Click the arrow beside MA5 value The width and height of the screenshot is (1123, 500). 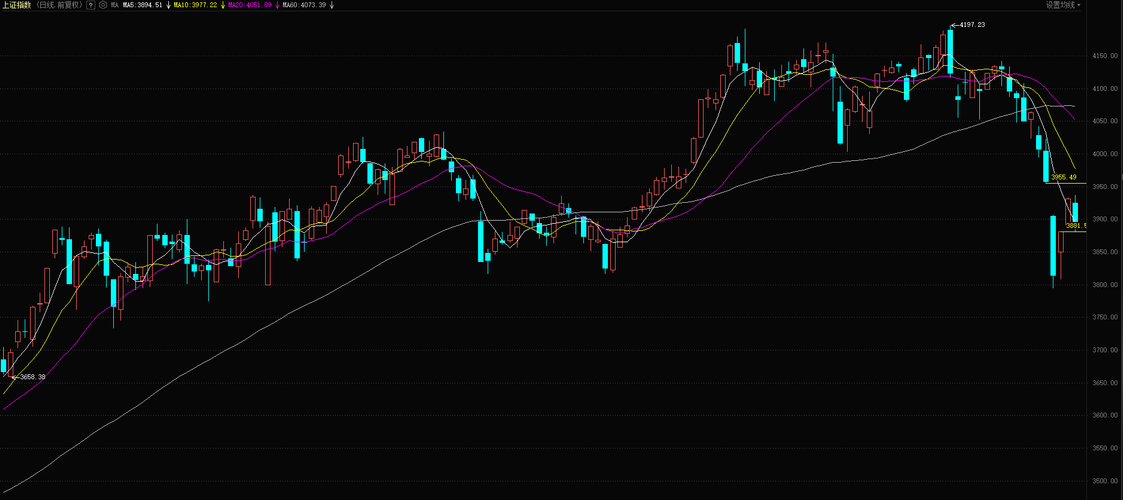168,5
